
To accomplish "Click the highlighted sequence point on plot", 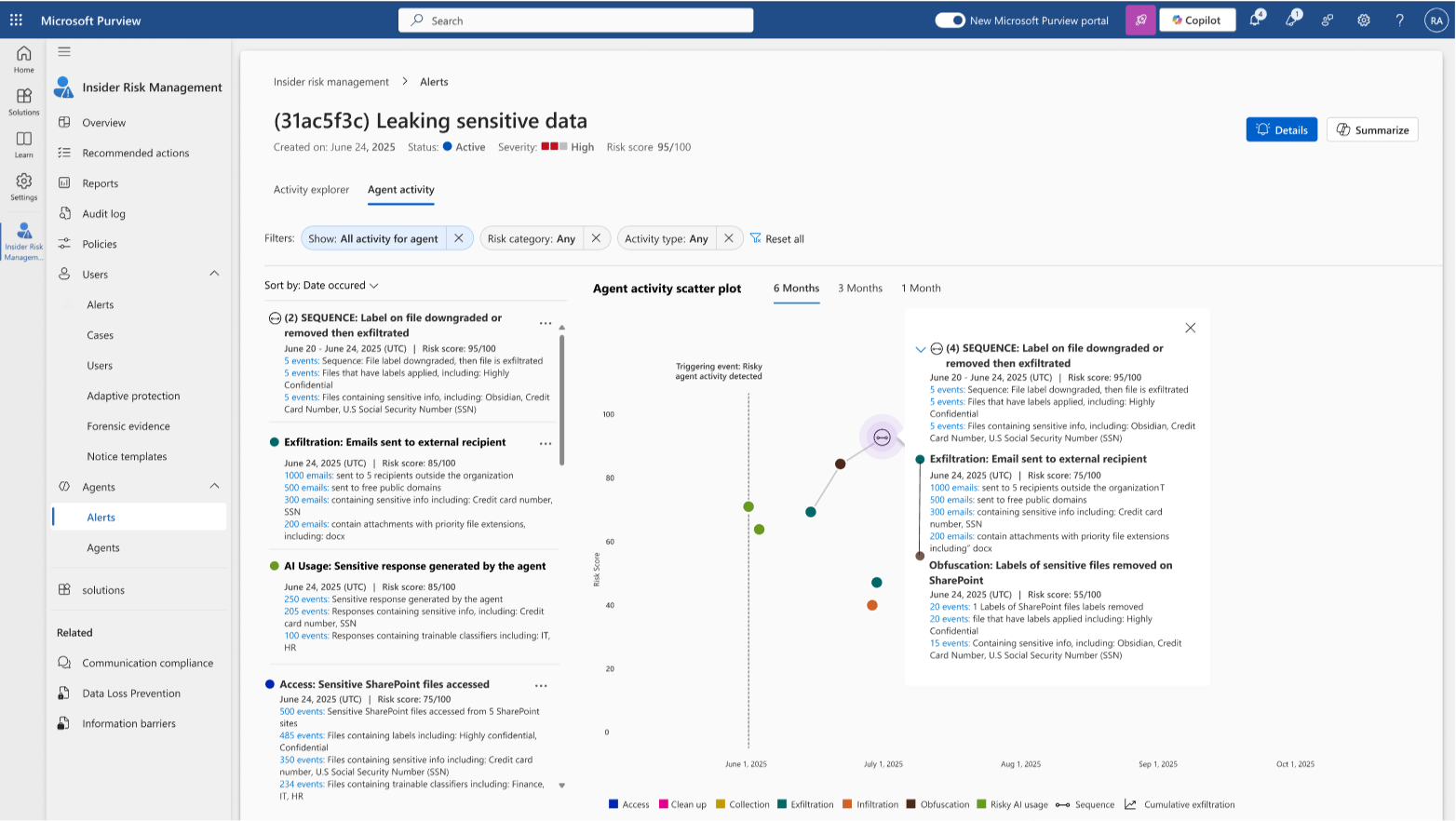I will point(882,437).
